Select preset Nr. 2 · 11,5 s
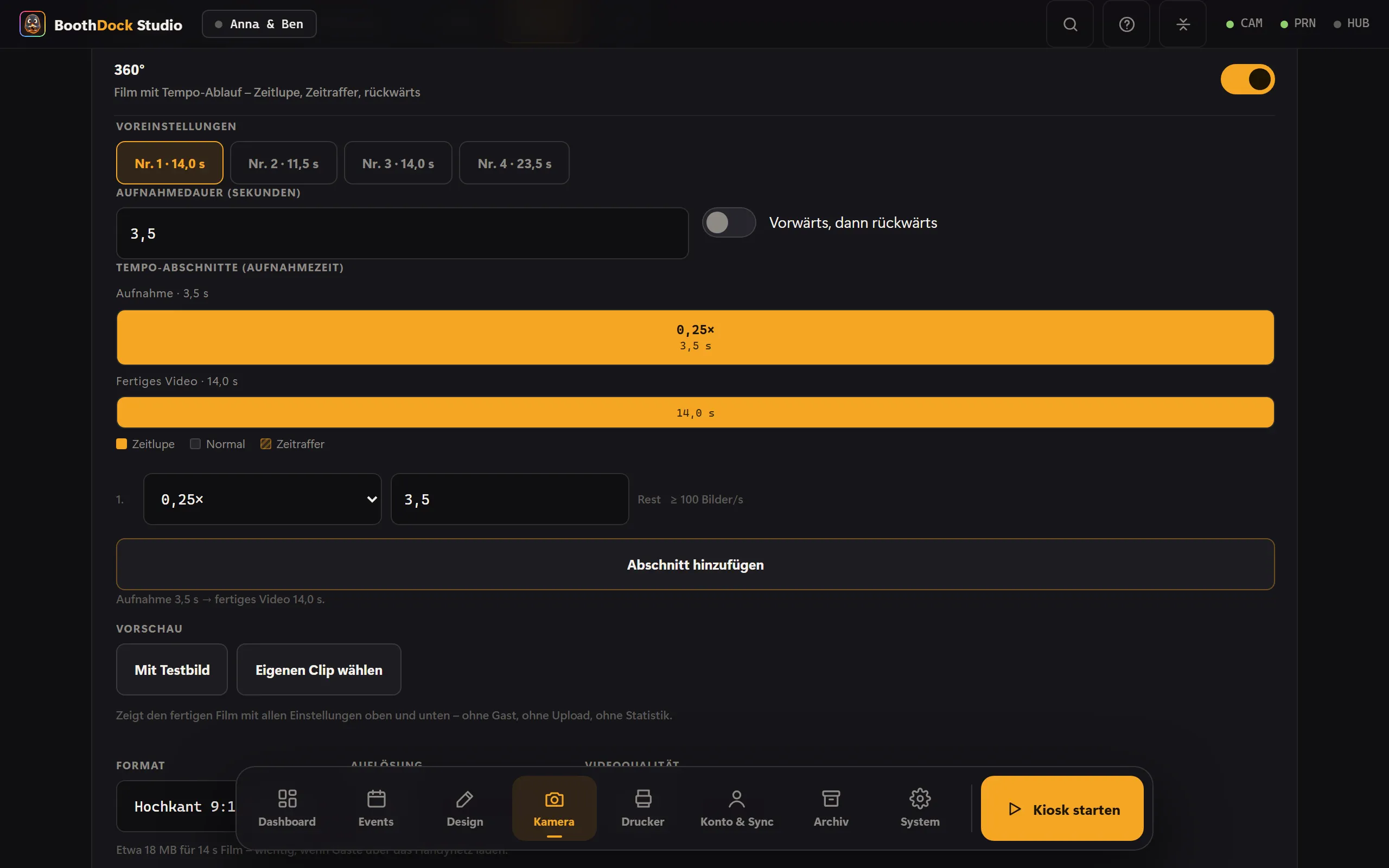The width and height of the screenshot is (1389, 868). click(284, 163)
